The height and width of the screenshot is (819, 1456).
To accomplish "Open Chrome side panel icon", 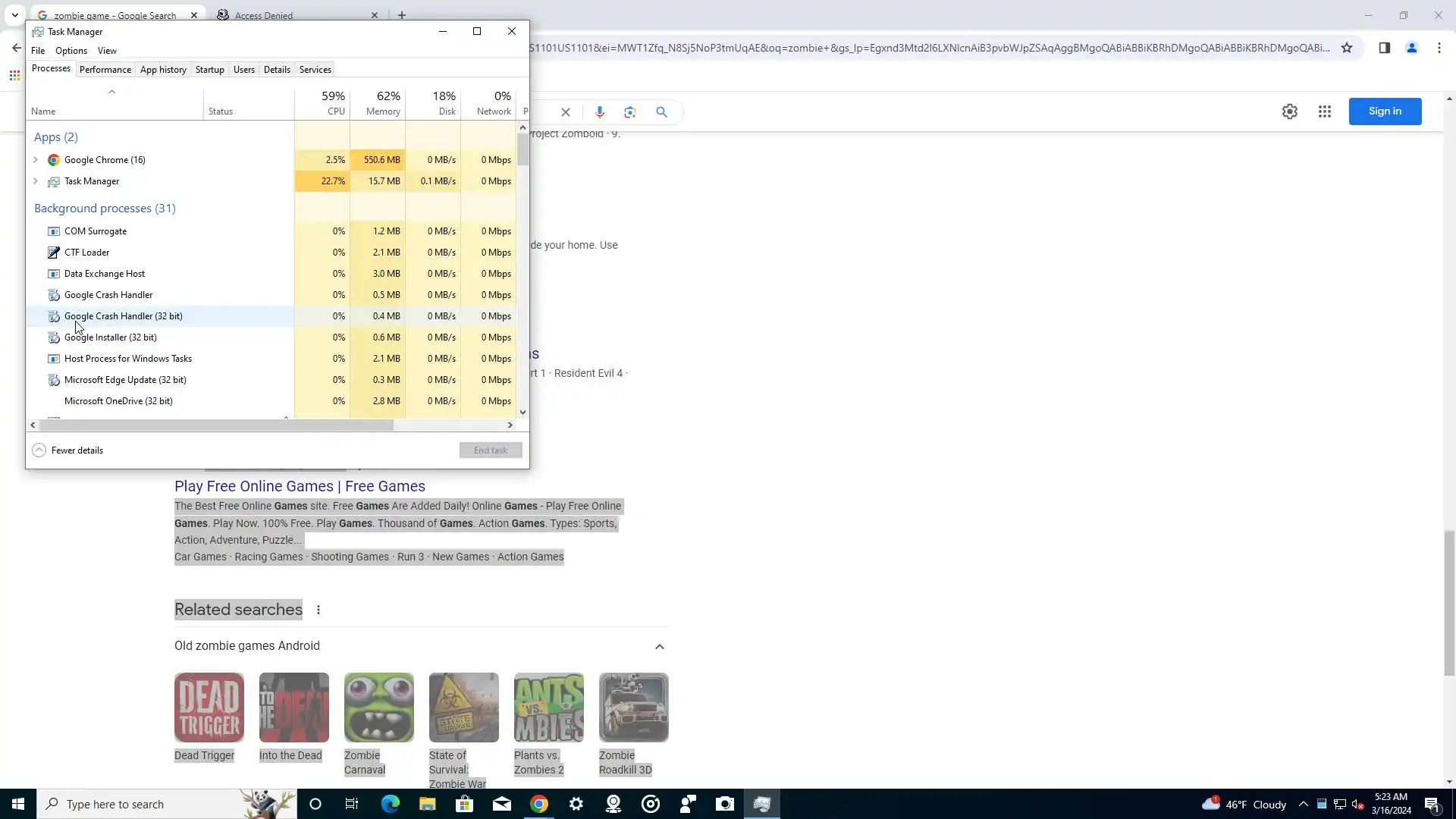I will pyautogui.click(x=1384, y=48).
